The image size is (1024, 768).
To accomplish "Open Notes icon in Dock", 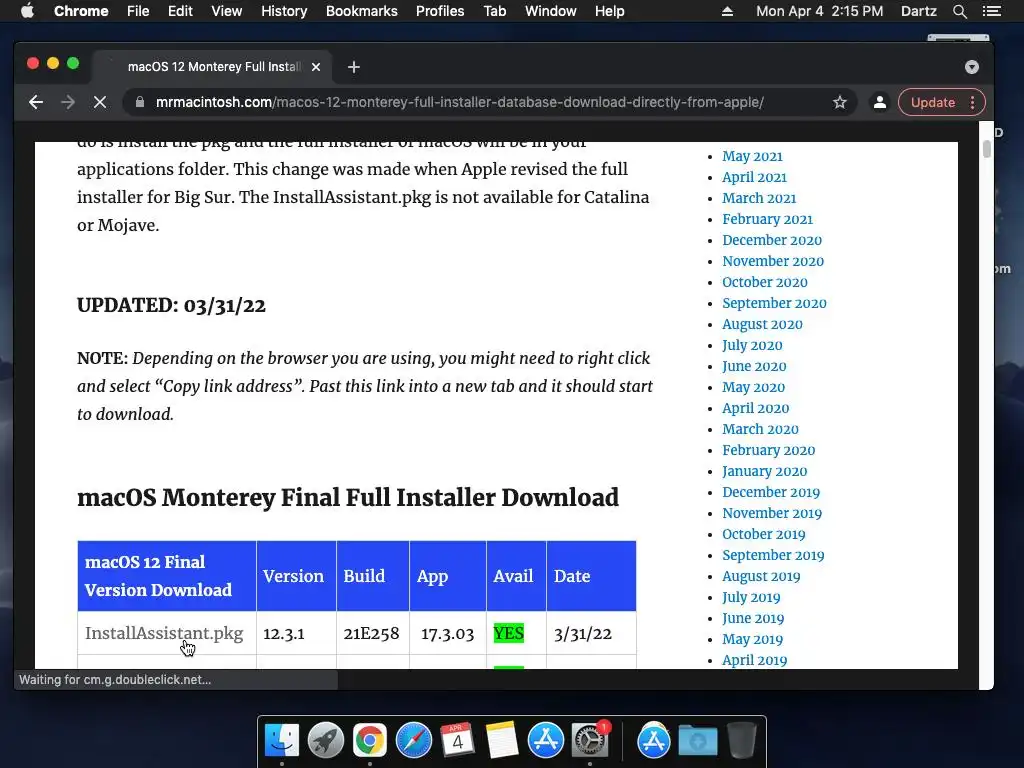I will pyautogui.click(x=502, y=740).
